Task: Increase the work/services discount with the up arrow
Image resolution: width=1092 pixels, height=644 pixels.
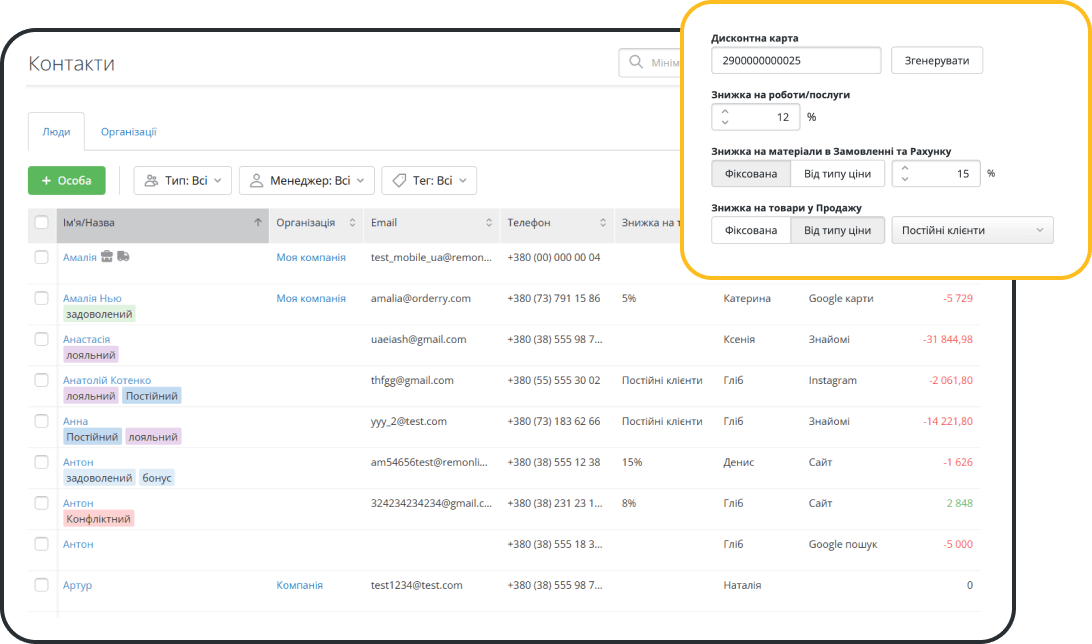Action: point(725,112)
